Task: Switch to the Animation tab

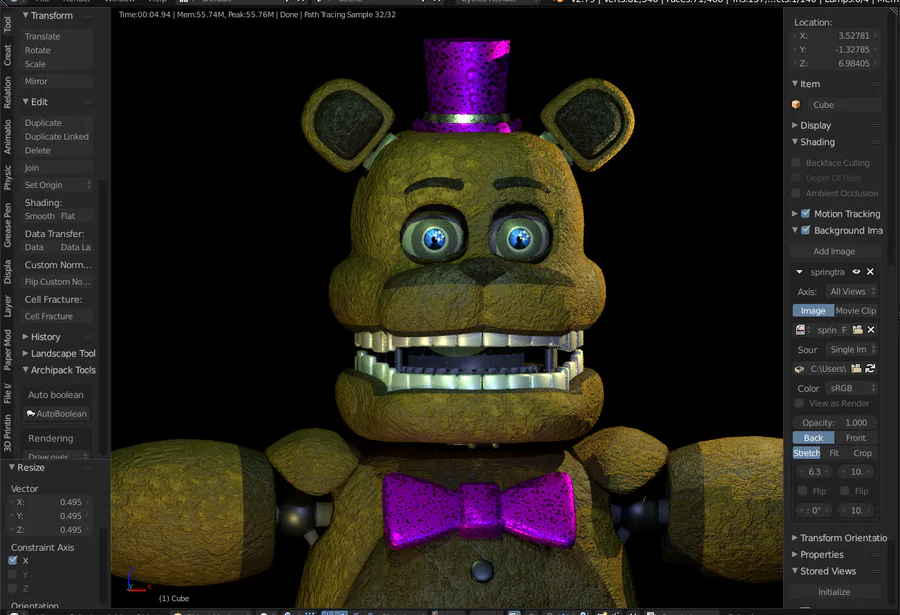Action: click(7, 136)
